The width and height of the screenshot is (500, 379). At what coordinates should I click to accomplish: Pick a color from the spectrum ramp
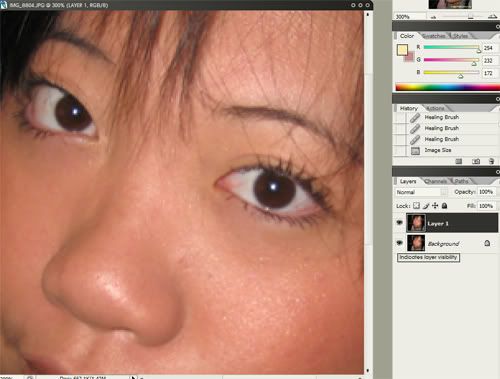click(447, 87)
